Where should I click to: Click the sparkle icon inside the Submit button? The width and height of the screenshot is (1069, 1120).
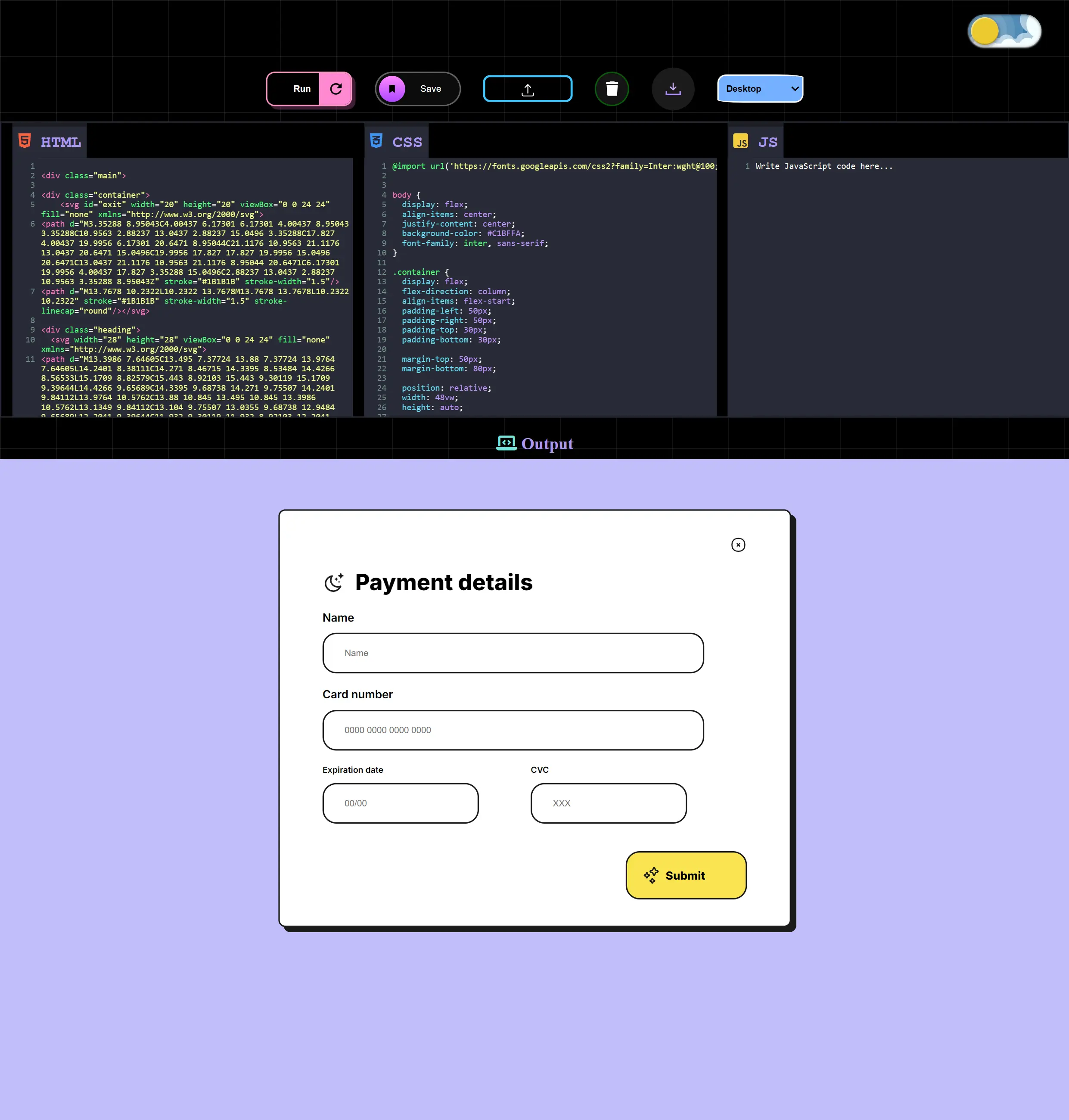651,875
